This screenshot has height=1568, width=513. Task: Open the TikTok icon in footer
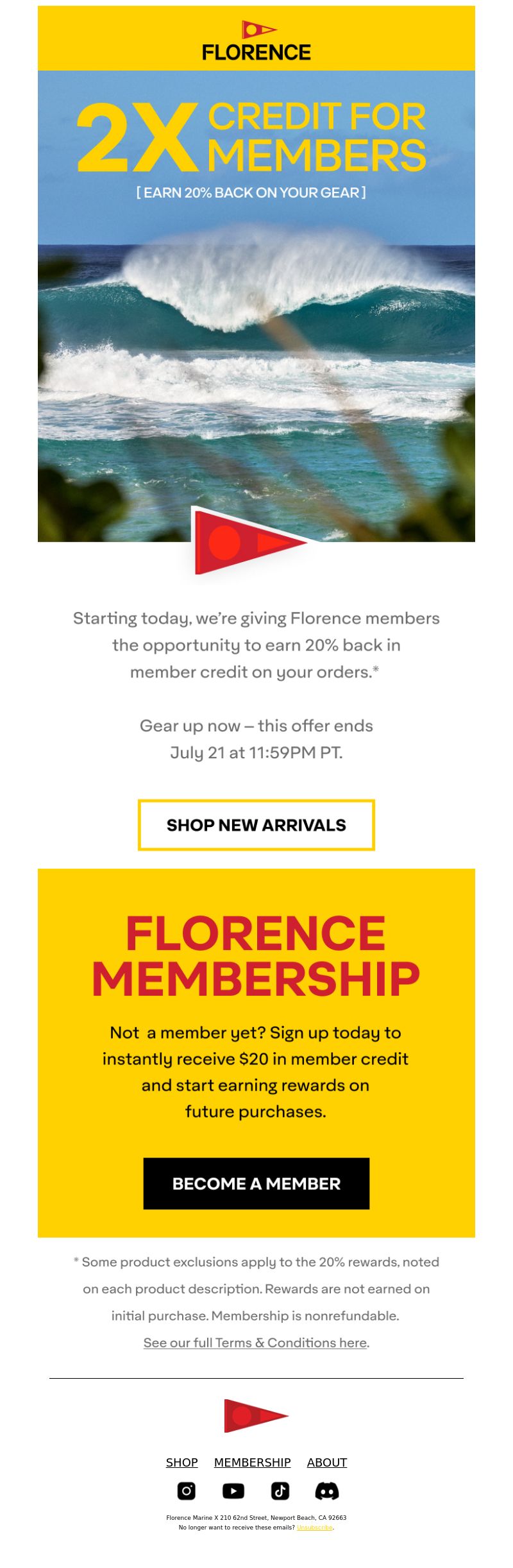click(280, 1491)
